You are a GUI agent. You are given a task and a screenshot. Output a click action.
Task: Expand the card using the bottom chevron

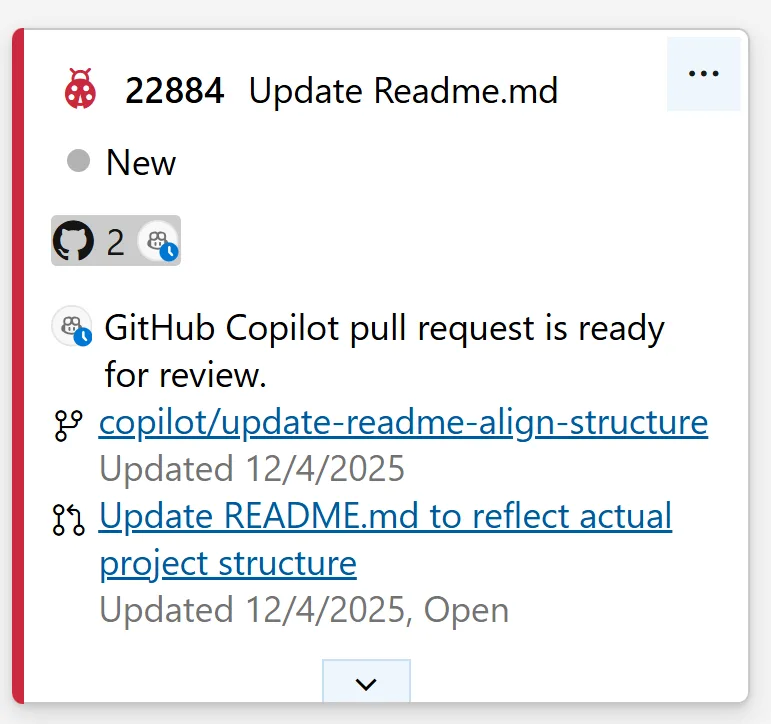coord(366,684)
